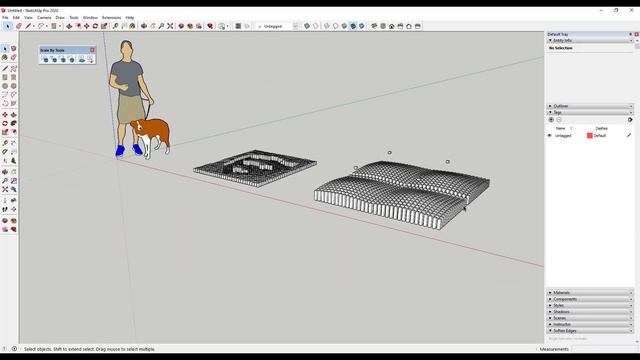Select the Line tool in left palette

(5, 68)
